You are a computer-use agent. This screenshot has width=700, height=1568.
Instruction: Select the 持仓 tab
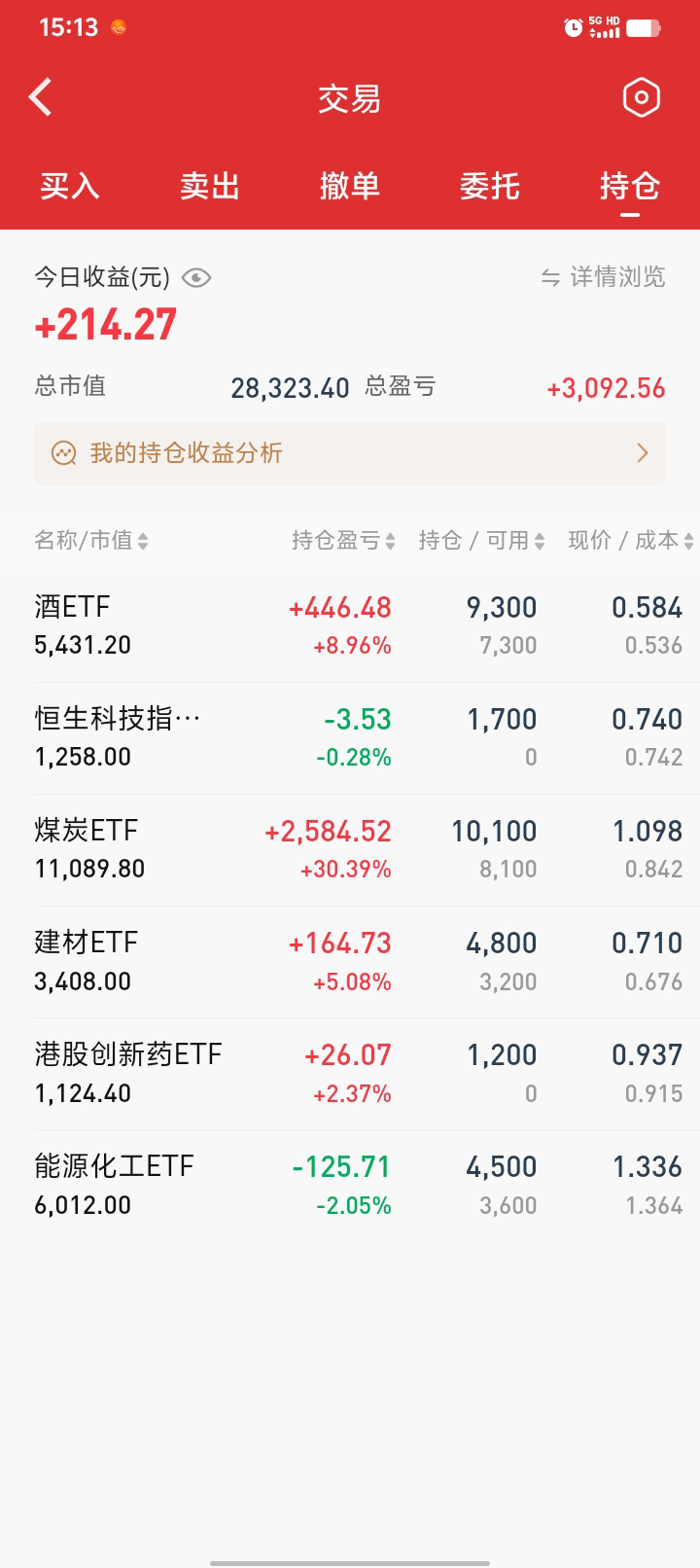coord(630,186)
